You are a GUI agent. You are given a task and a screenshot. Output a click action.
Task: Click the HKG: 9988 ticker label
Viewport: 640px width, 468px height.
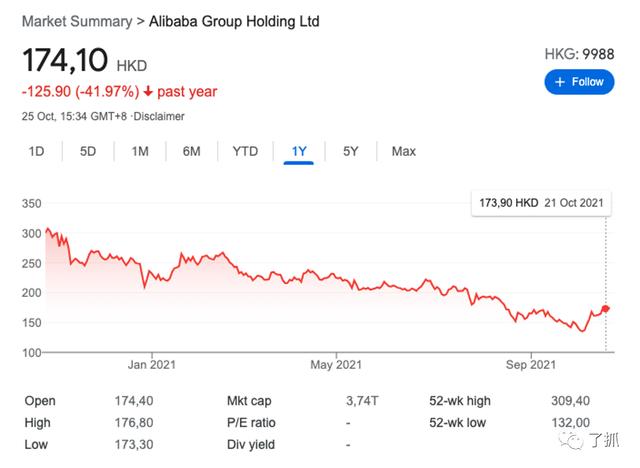579,52
